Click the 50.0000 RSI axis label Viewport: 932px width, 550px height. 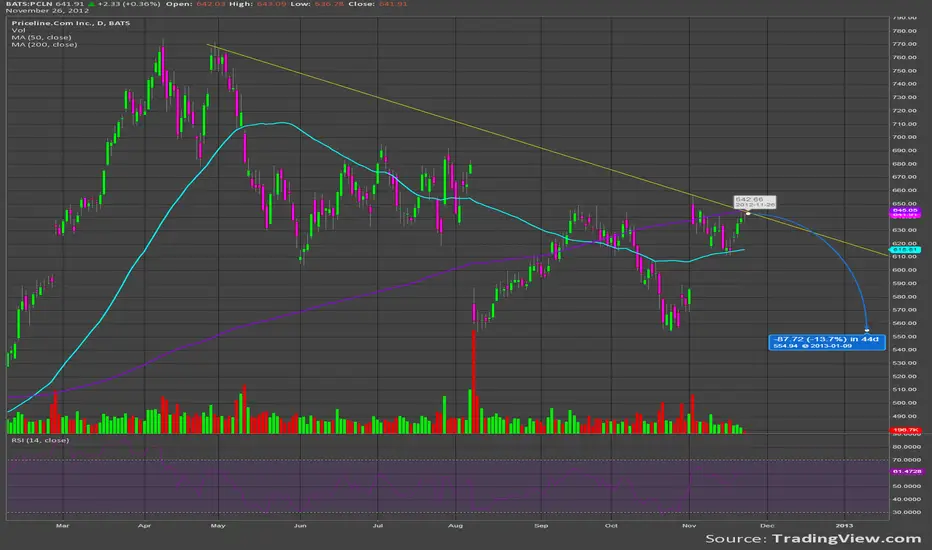(906, 486)
